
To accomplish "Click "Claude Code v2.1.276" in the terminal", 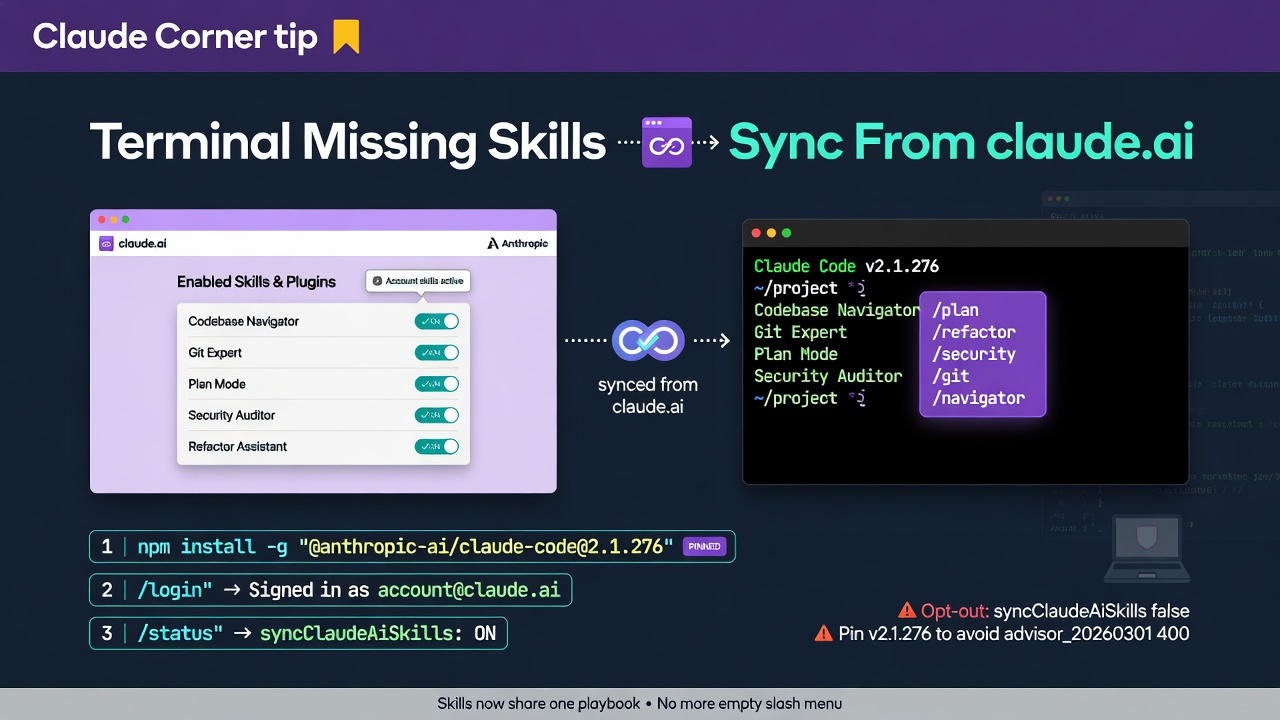I will click(846, 266).
